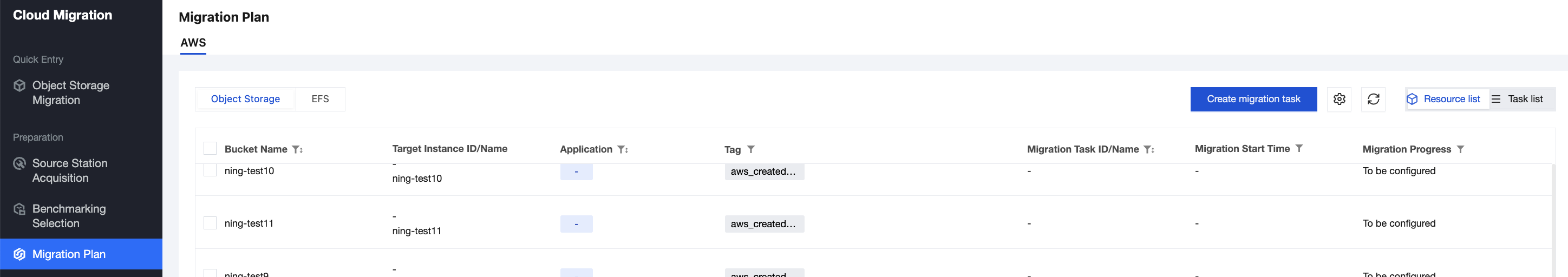Toggle the select-all header checkbox
This screenshot has height=277, width=1568.
pyautogui.click(x=210, y=149)
